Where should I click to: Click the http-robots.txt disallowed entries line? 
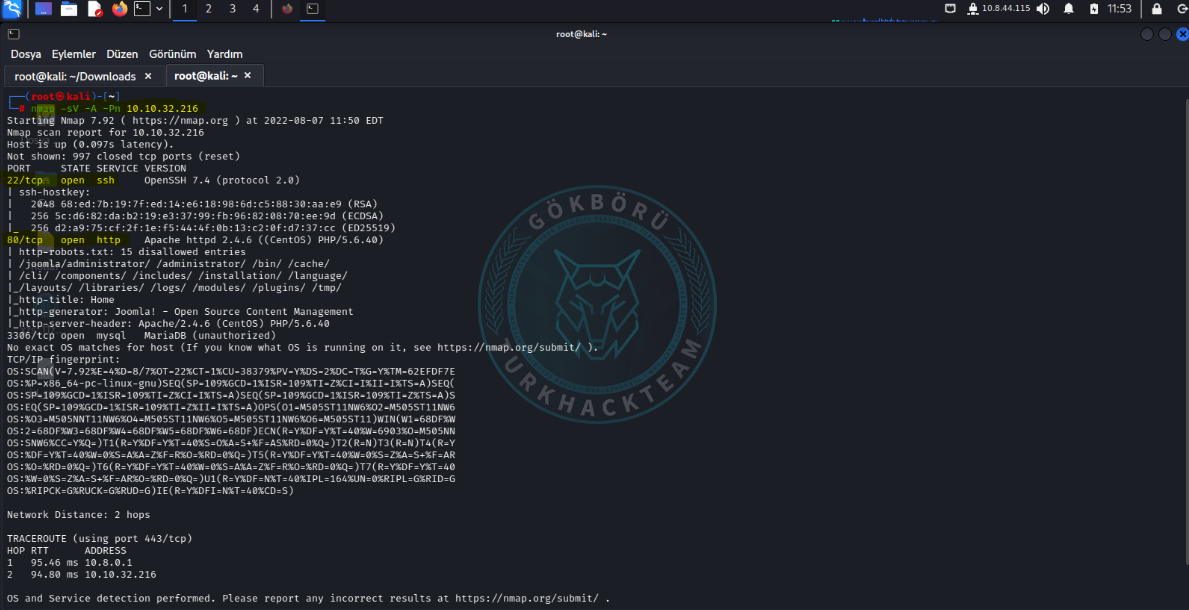(126, 252)
